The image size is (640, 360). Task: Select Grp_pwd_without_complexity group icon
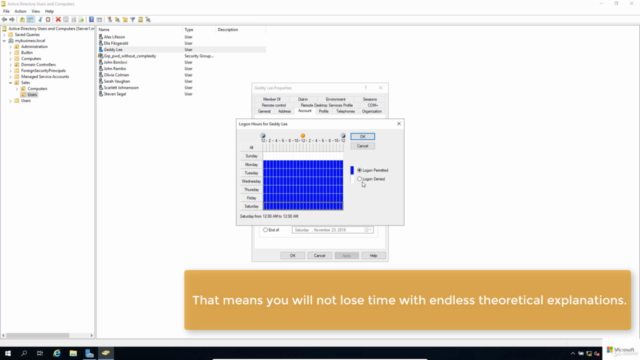click(x=101, y=56)
